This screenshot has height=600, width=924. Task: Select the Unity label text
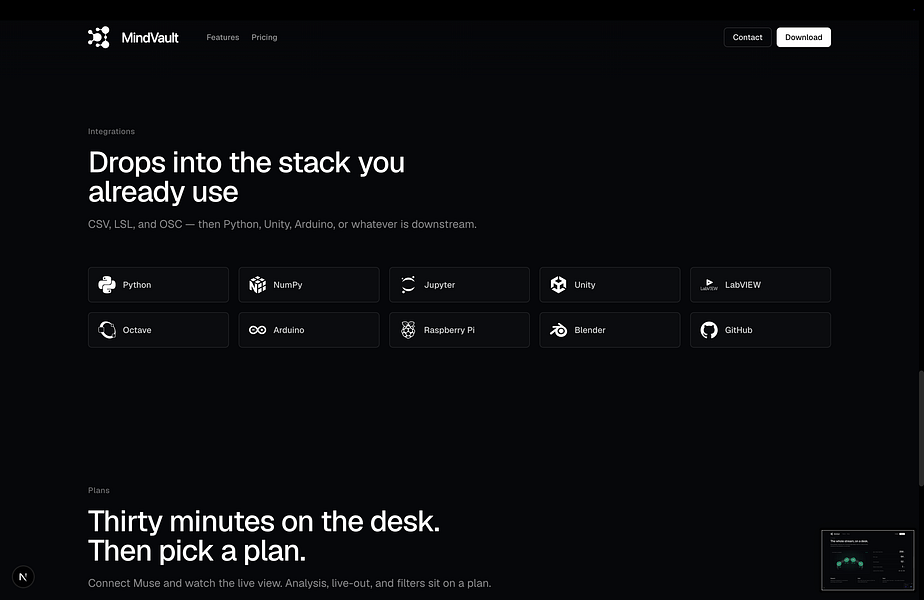(x=585, y=285)
